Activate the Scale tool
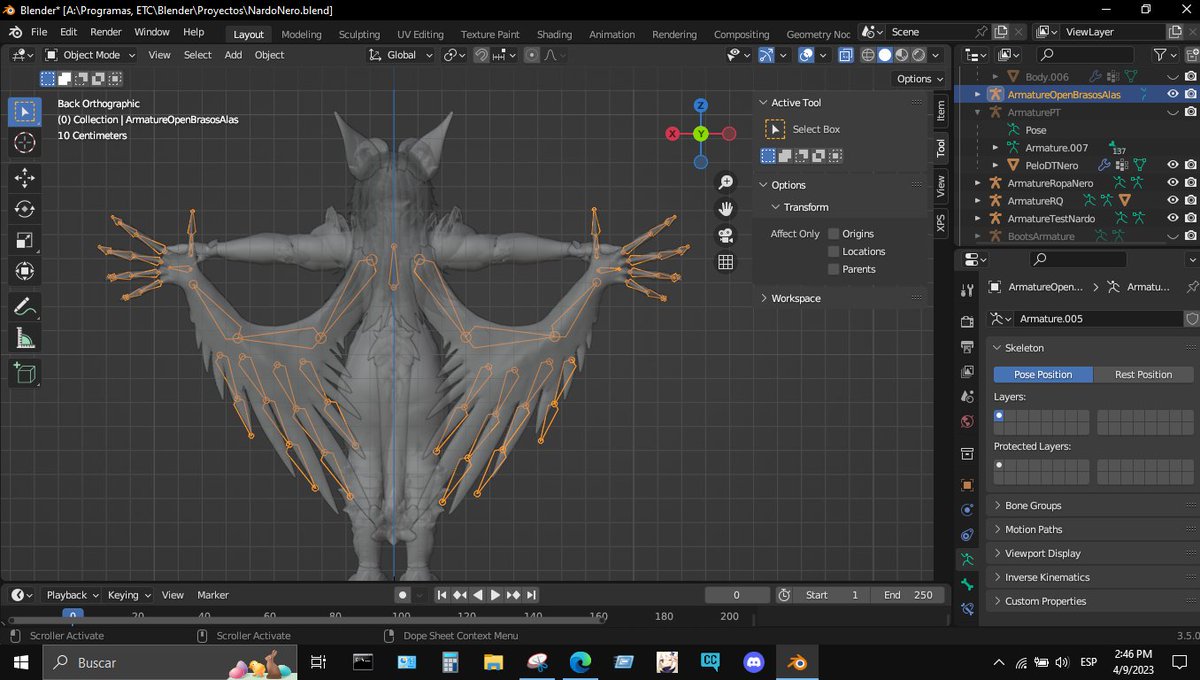 (x=25, y=240)
